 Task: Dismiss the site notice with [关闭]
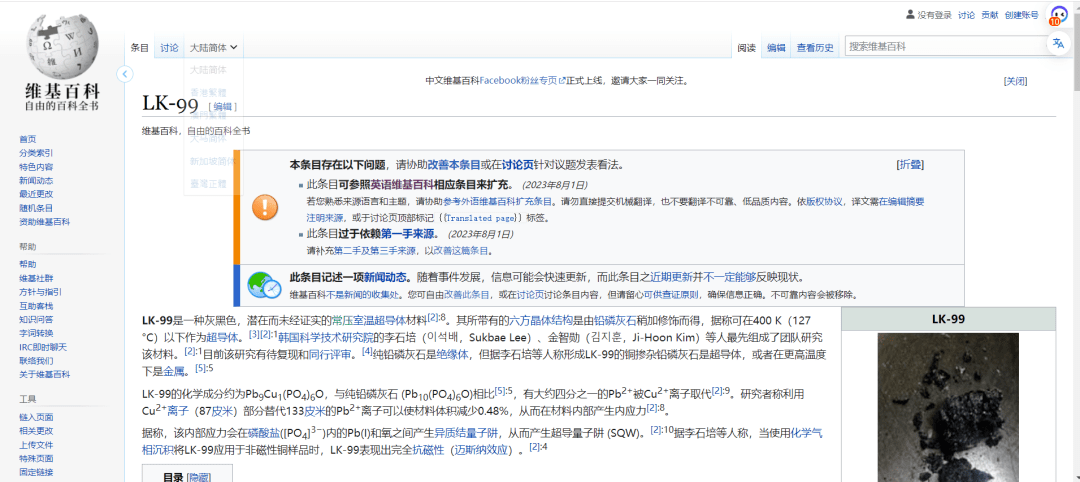[1015, 81]
